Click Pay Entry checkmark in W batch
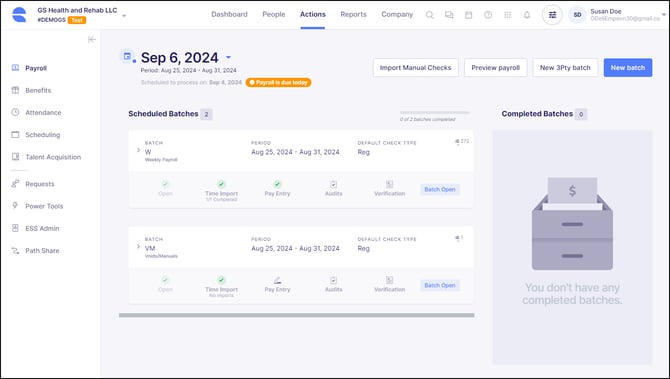 [277, 184]
